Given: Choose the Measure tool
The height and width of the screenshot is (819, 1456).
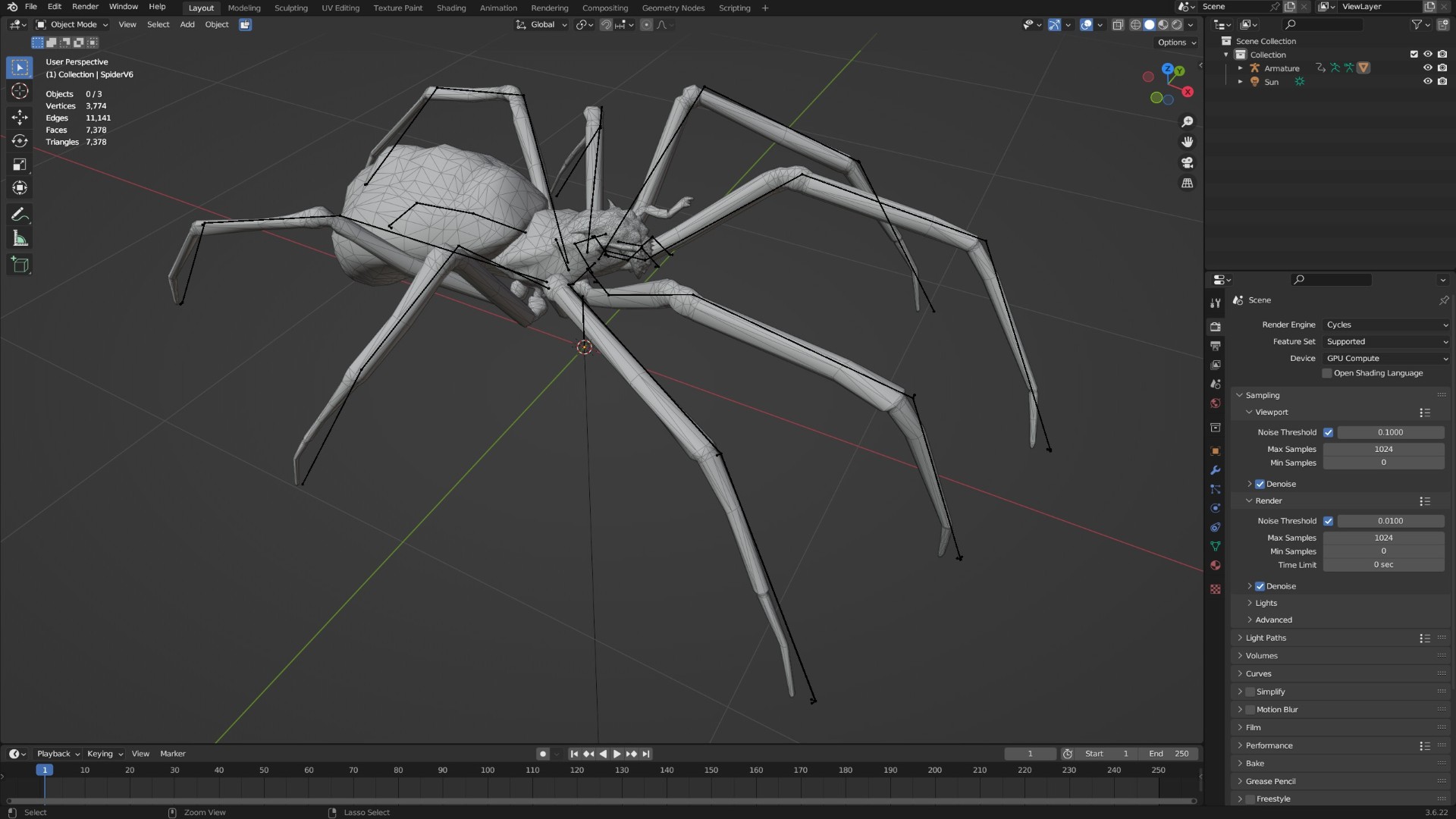Looking at the screenshot, I should 20,240.
